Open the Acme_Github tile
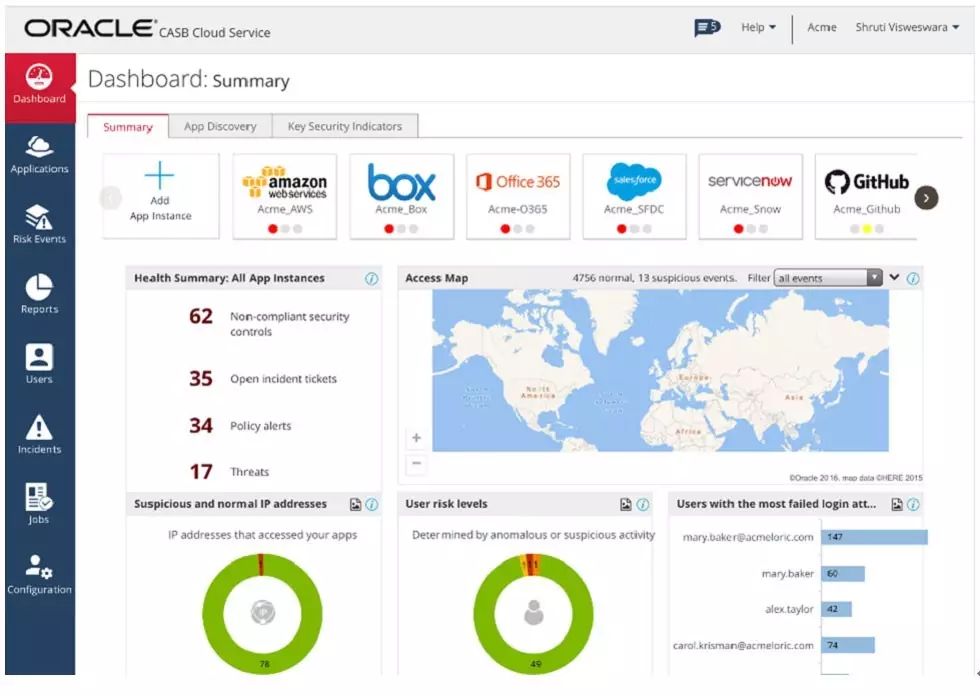The height and width of the screenshot is (696, 980). (866, 196)
